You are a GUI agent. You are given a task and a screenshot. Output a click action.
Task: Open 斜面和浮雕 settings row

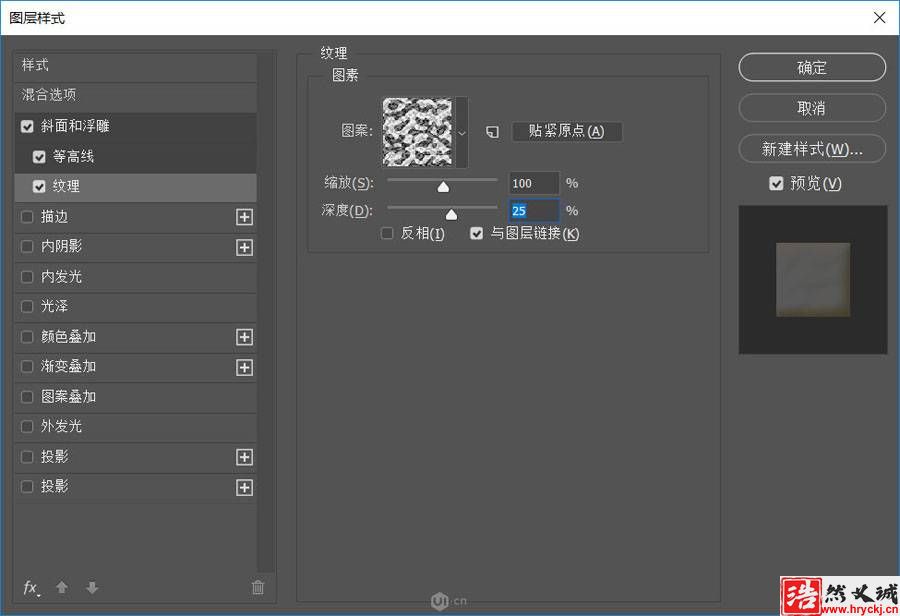135,126
